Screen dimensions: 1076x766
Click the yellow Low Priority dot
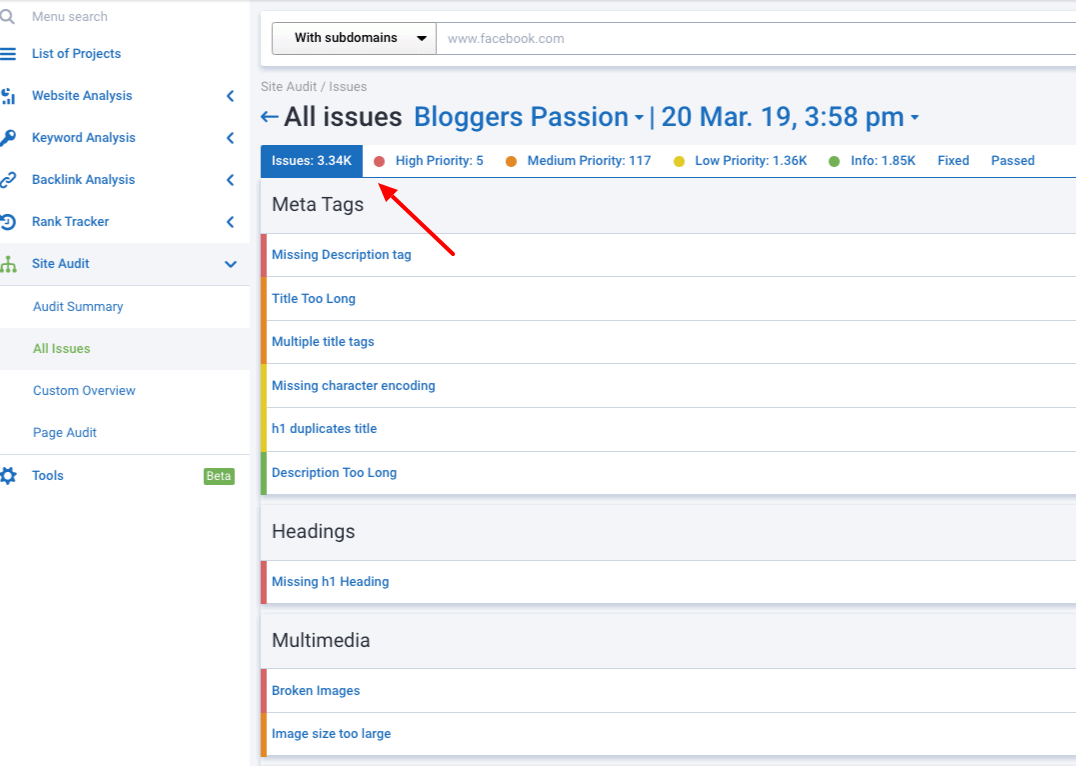click(x=679, y=162)
